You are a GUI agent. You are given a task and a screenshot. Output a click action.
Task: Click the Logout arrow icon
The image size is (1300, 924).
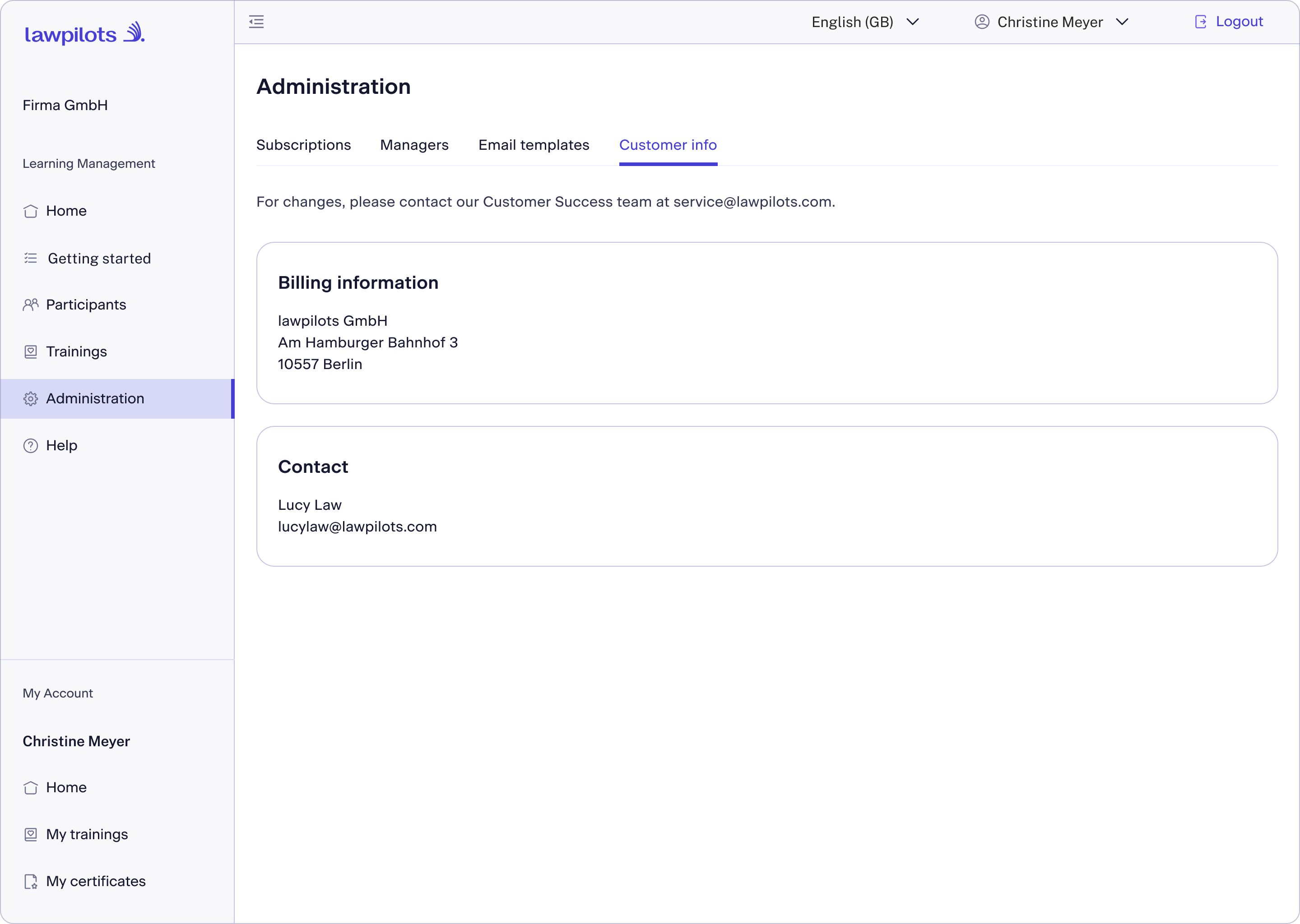1200,22
